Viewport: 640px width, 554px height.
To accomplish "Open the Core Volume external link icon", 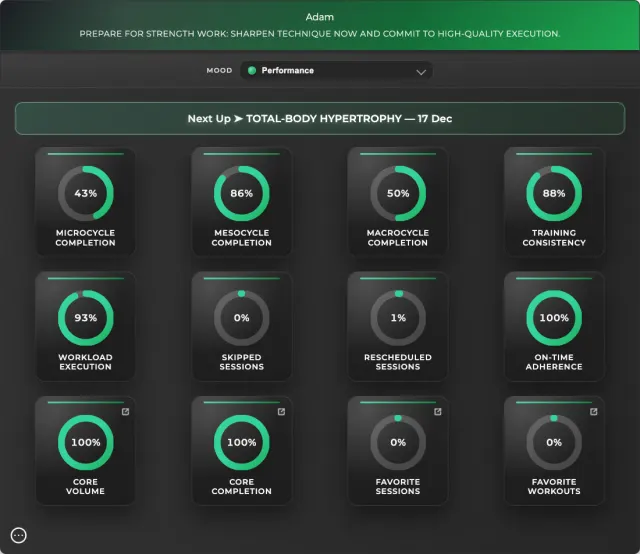I will (x=125, y=412).
